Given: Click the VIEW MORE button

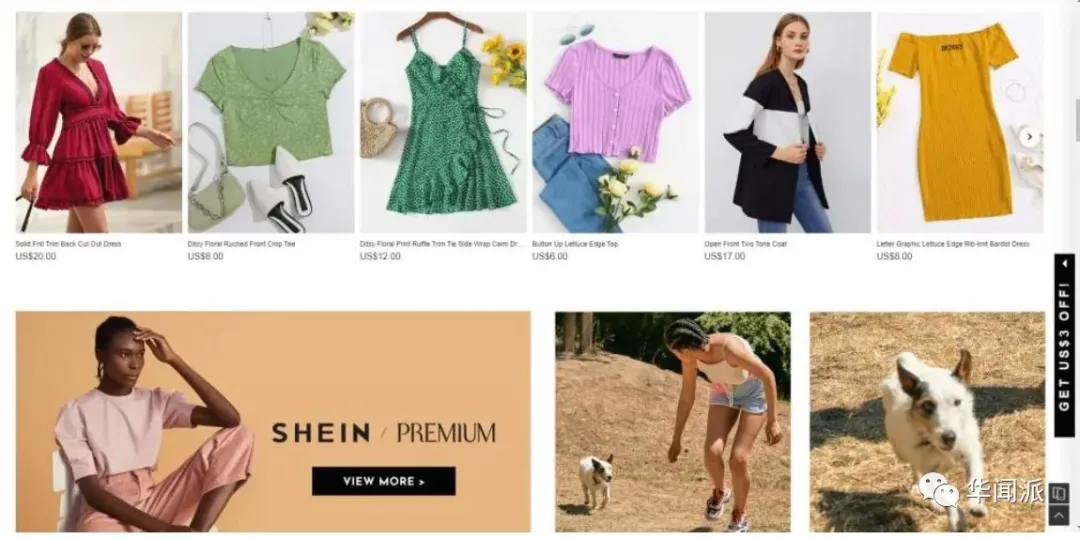Looking at the screenshot, I should click(x=384, y=481).
